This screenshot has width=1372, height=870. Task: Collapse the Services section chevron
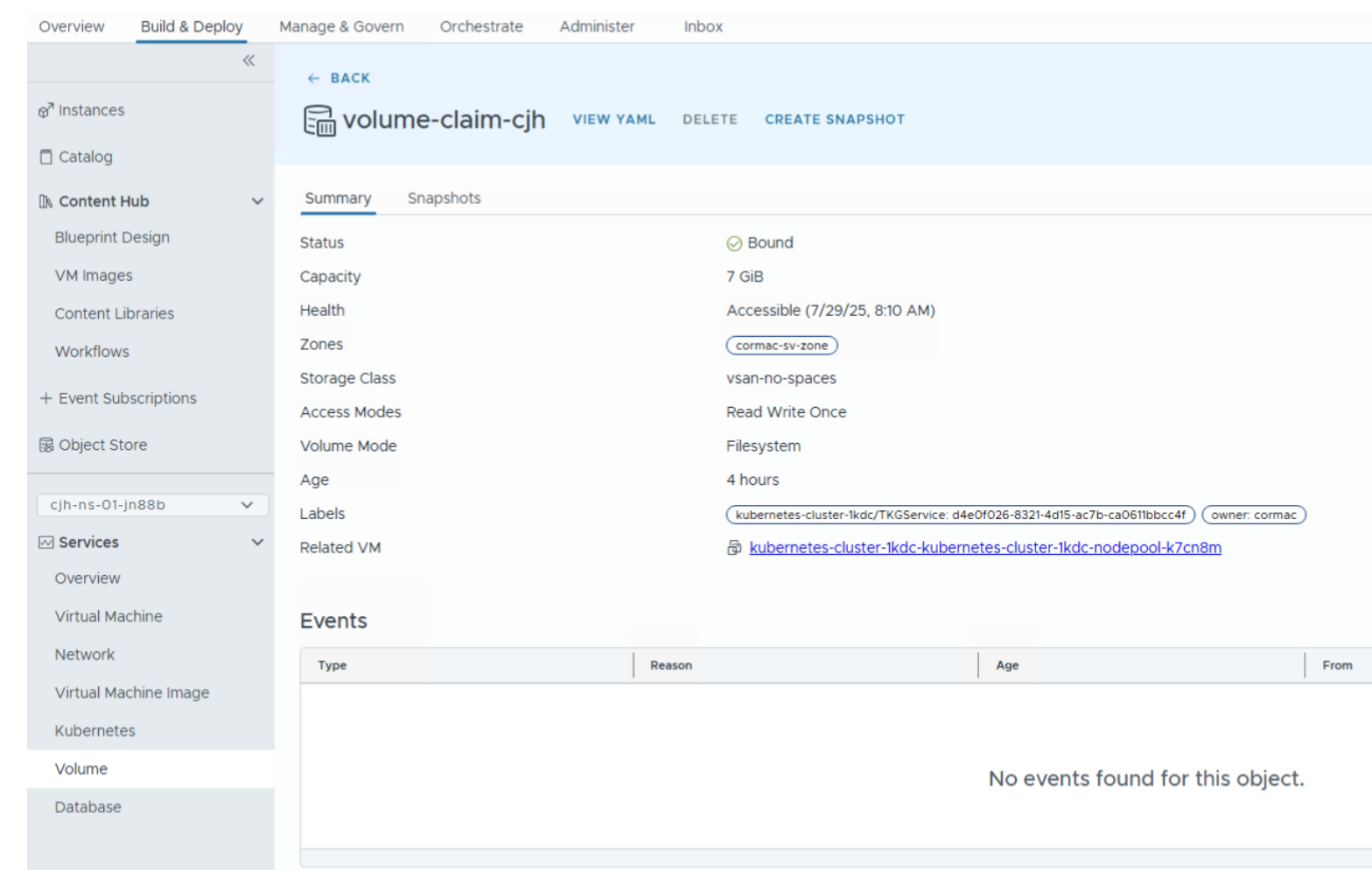[257, 543]
